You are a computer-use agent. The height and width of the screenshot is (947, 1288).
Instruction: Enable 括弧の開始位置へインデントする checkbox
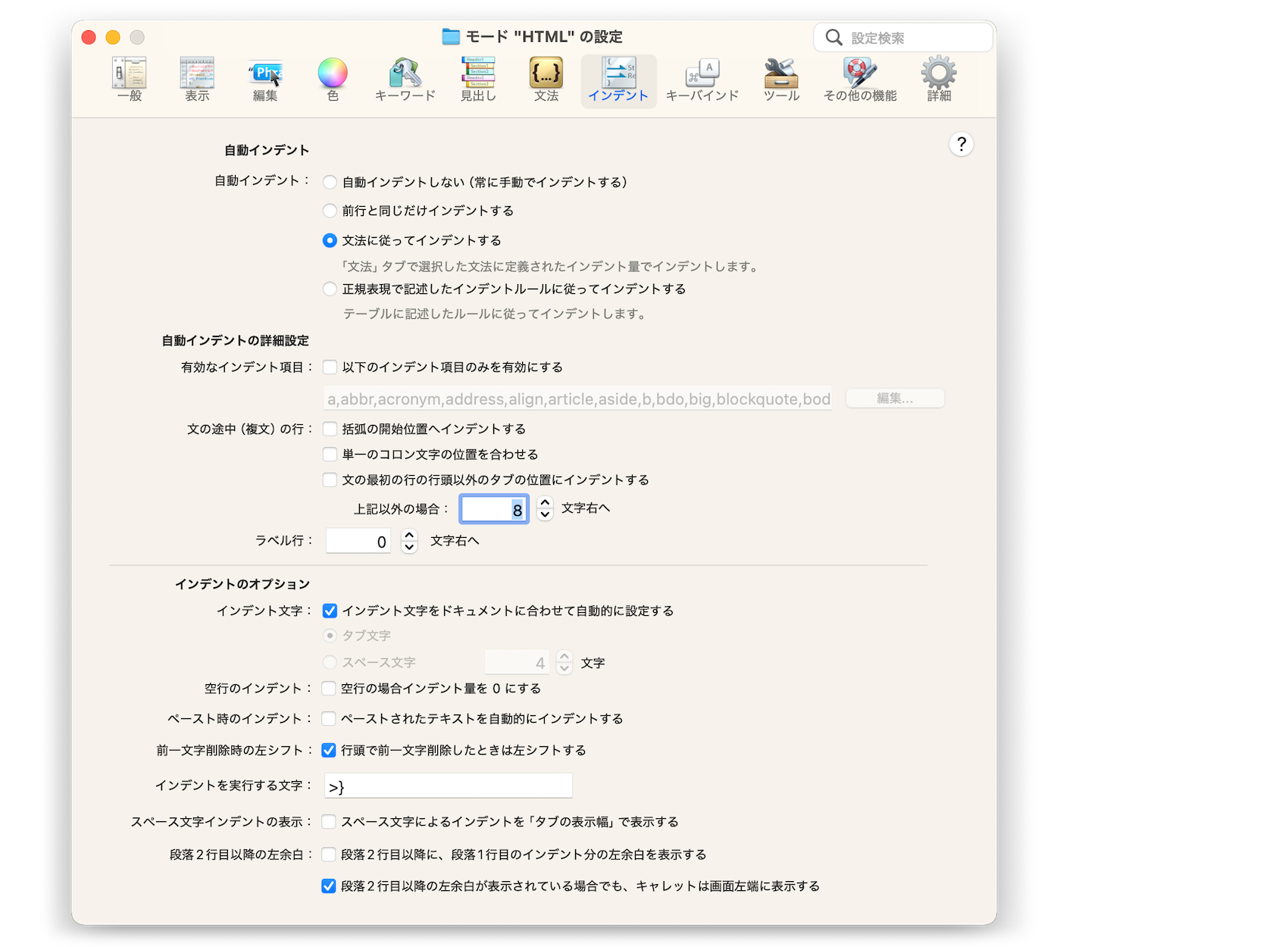pos(330,429)
